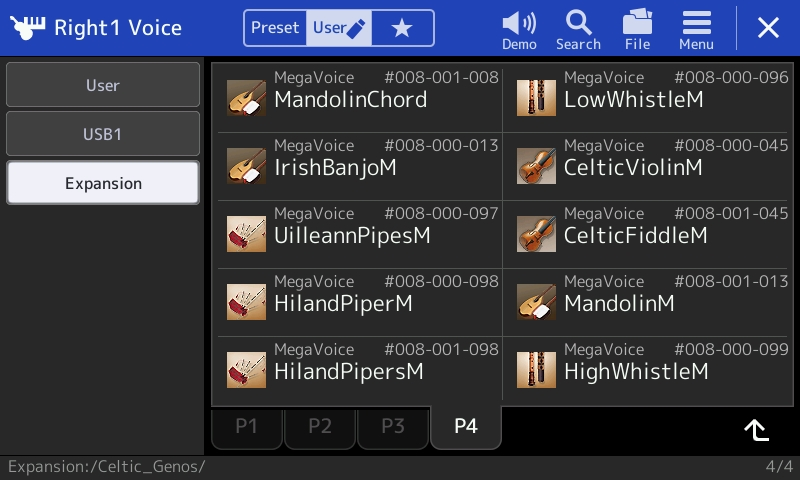The image size is (800, 480).
Task: Open the File folder icon
Action: tap(637, 22)
